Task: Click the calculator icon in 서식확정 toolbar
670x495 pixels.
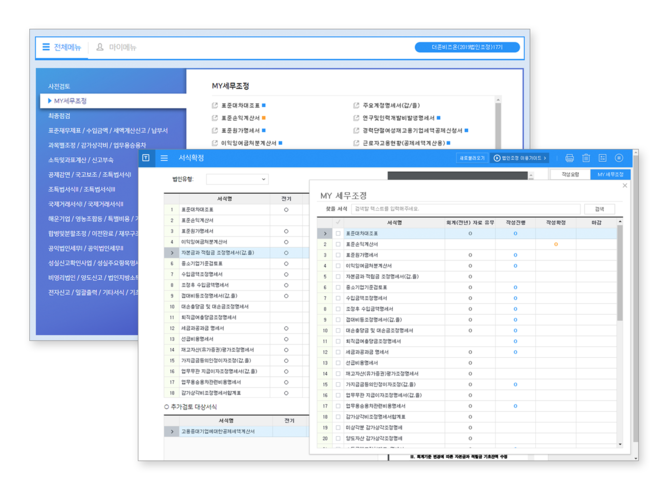Action: (x=602, y=158)
